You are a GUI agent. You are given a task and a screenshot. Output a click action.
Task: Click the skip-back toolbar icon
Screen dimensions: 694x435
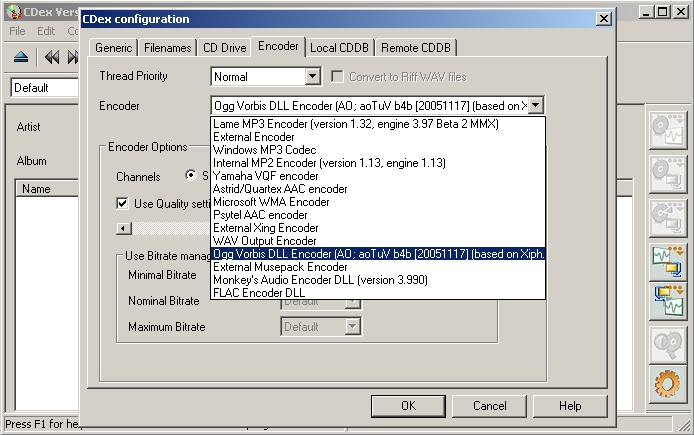click(x=52, y=58)
